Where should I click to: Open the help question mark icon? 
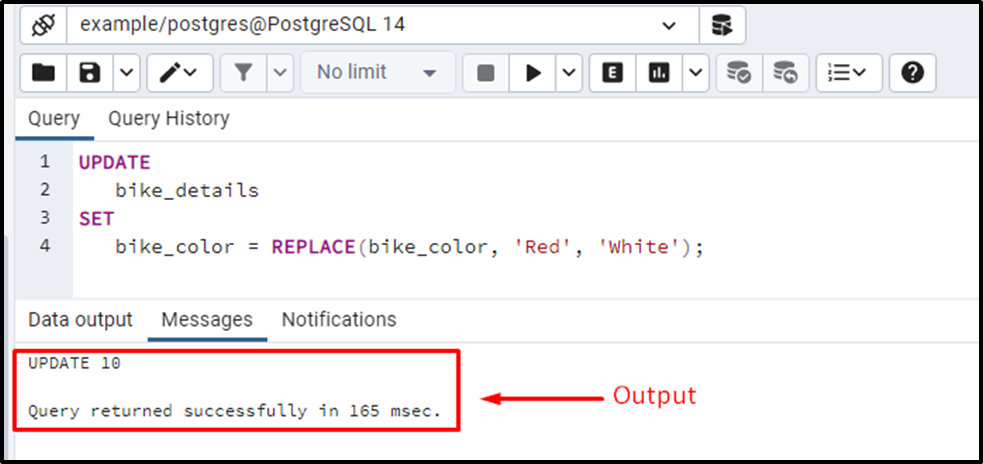click(x=912, y=73)
